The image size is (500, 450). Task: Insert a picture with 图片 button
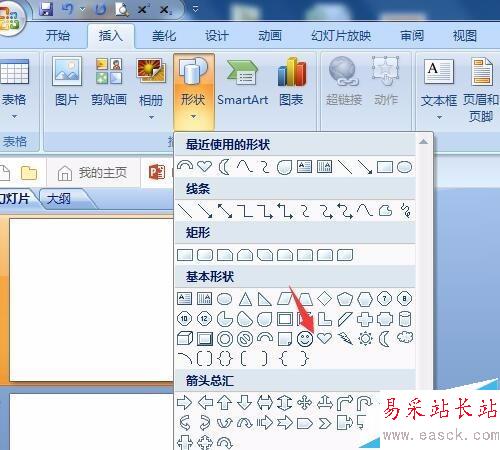[67, 82]
